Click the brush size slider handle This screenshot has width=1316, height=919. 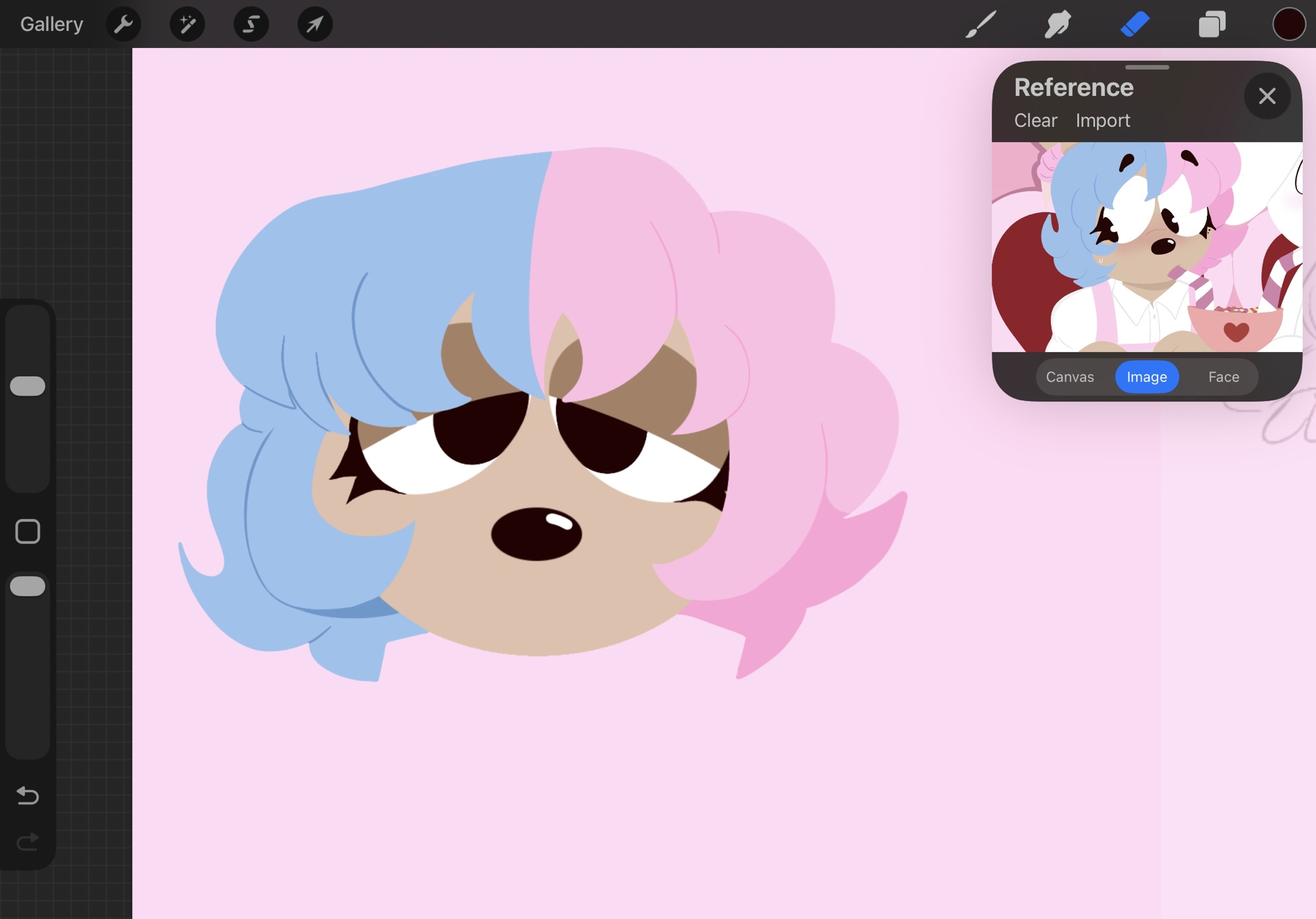(x=28, y=386)
